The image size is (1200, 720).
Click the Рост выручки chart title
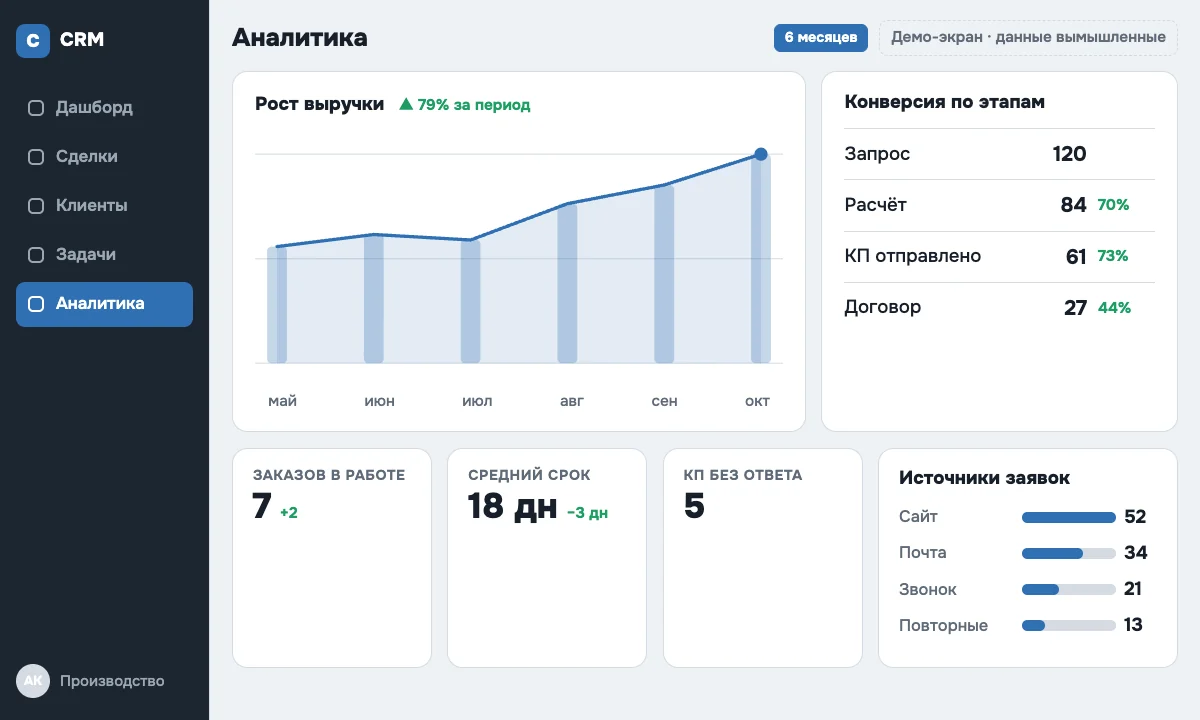click(x=320, y=104)
